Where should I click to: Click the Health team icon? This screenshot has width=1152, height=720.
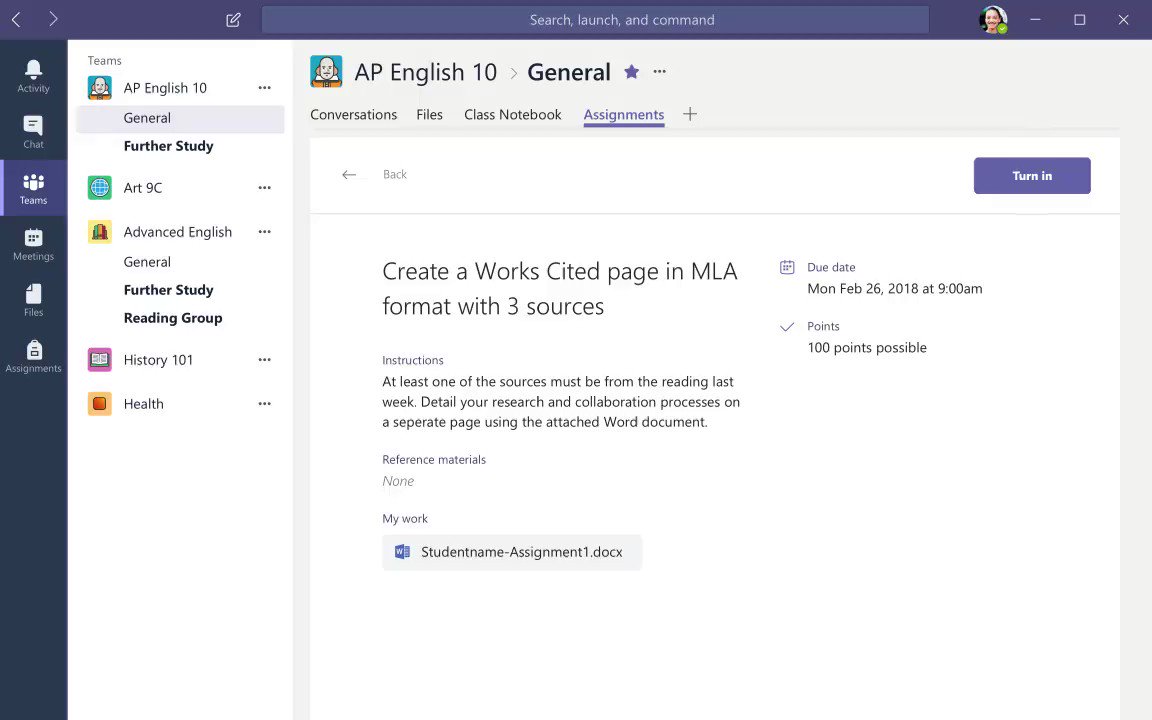[x=100, y=403]
